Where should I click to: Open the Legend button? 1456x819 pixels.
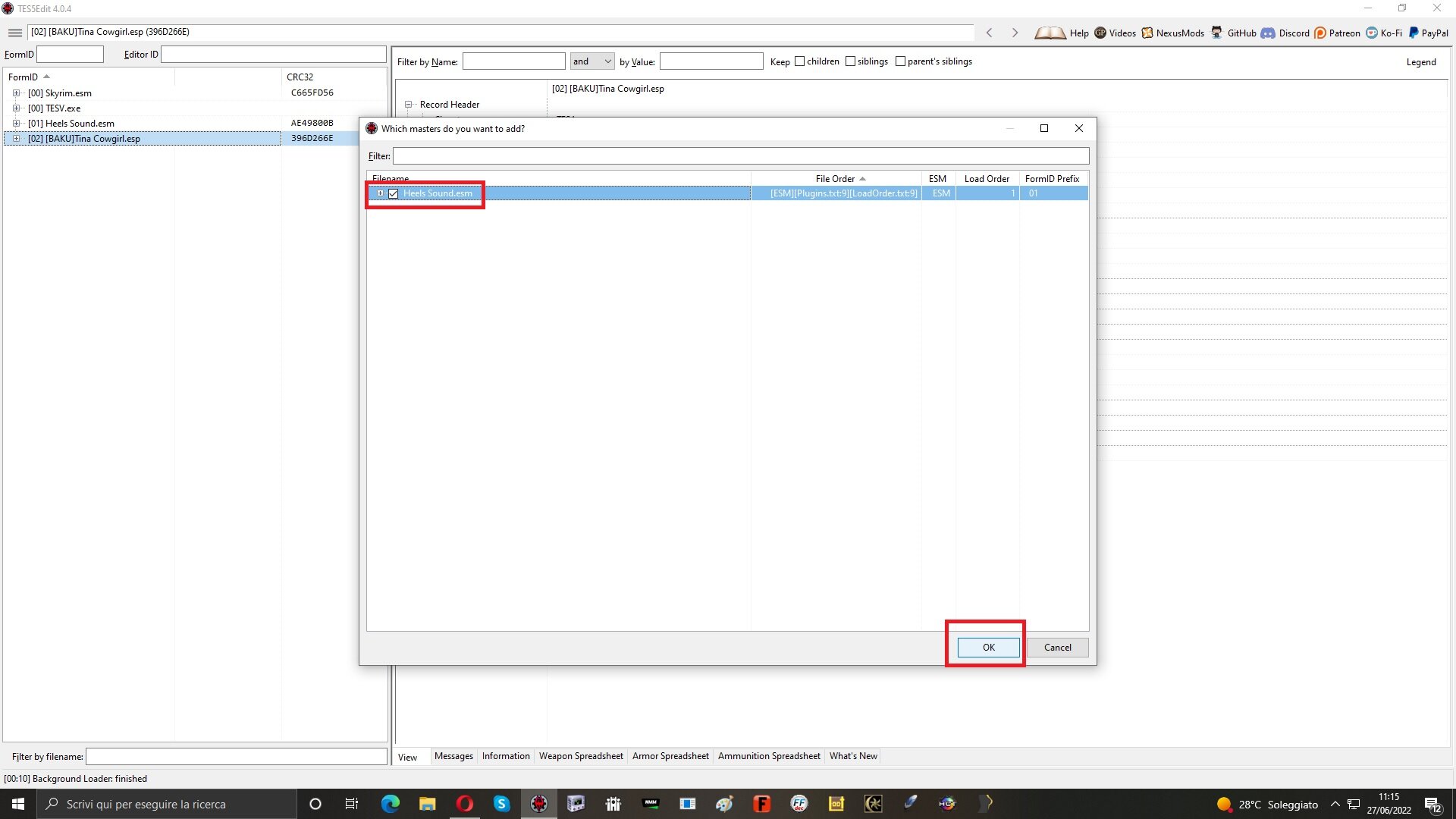coord(1421,62)
